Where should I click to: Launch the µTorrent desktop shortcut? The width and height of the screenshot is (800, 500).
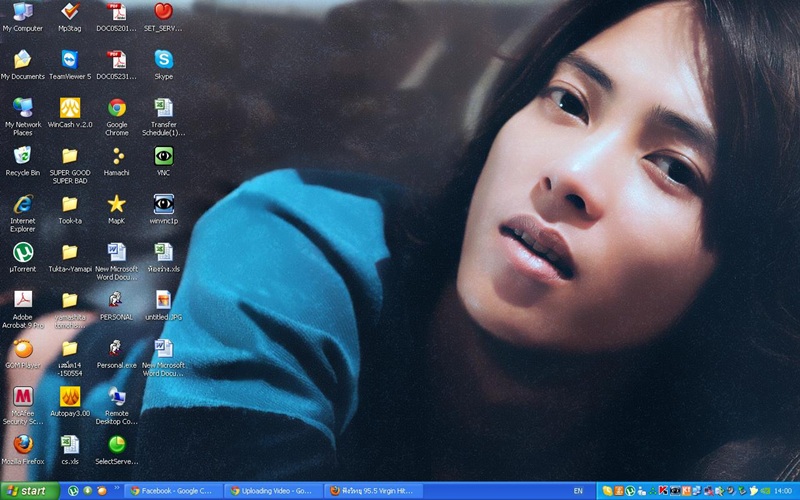[x=23, y=257]
